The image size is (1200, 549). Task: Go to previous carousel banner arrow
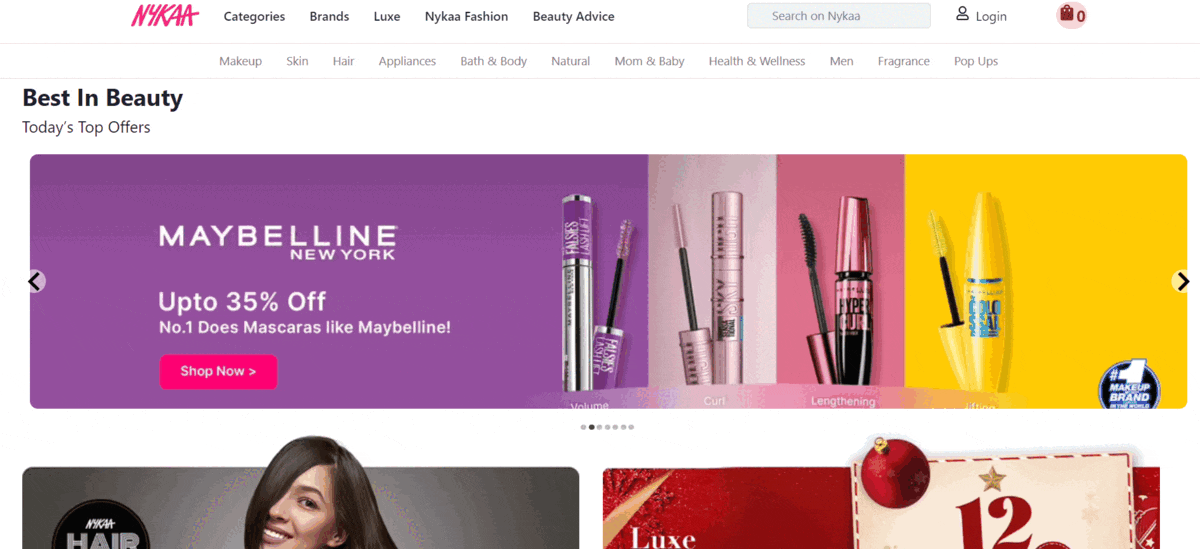click(x=36, y=282)
